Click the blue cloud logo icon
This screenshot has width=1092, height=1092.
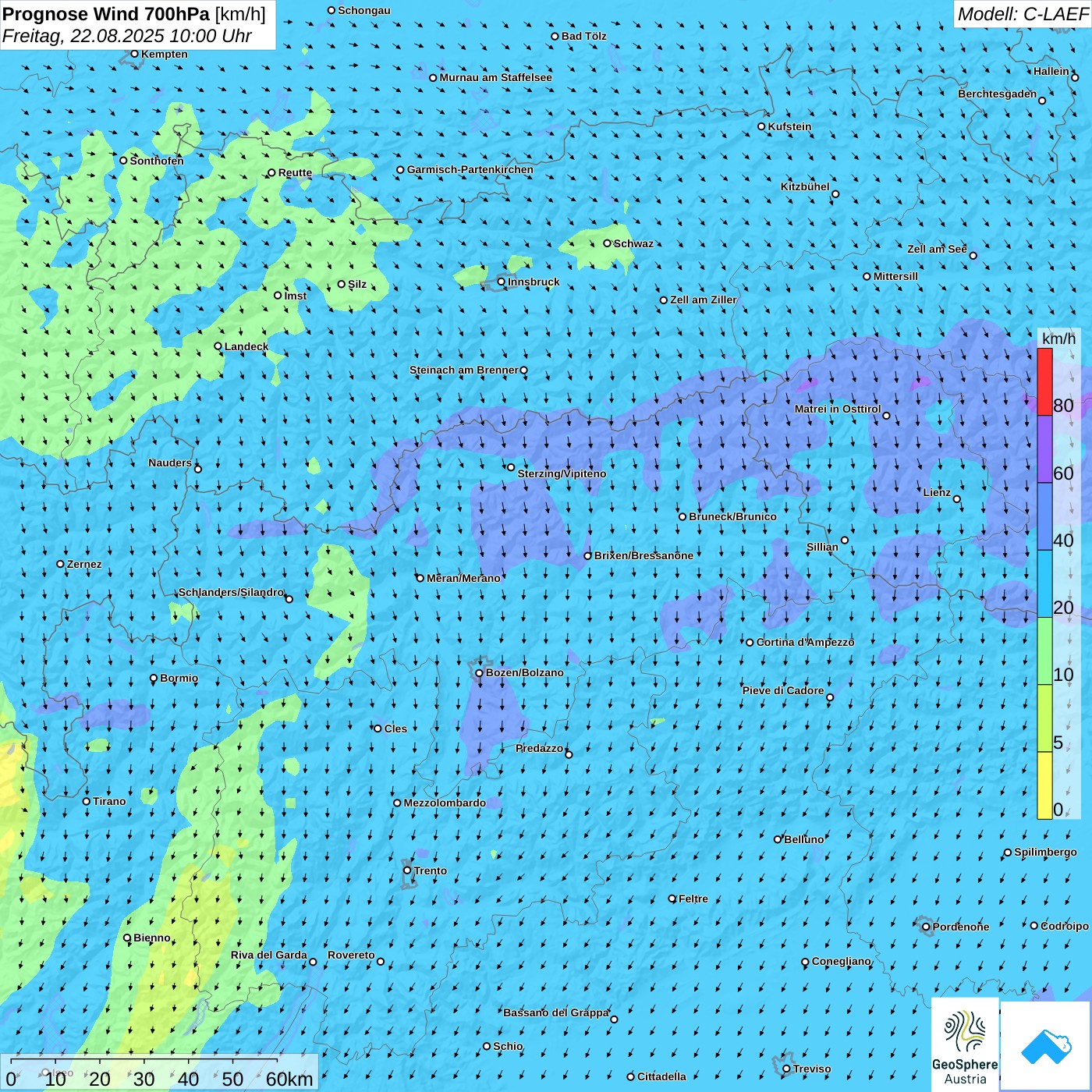coord(1046,1046)
